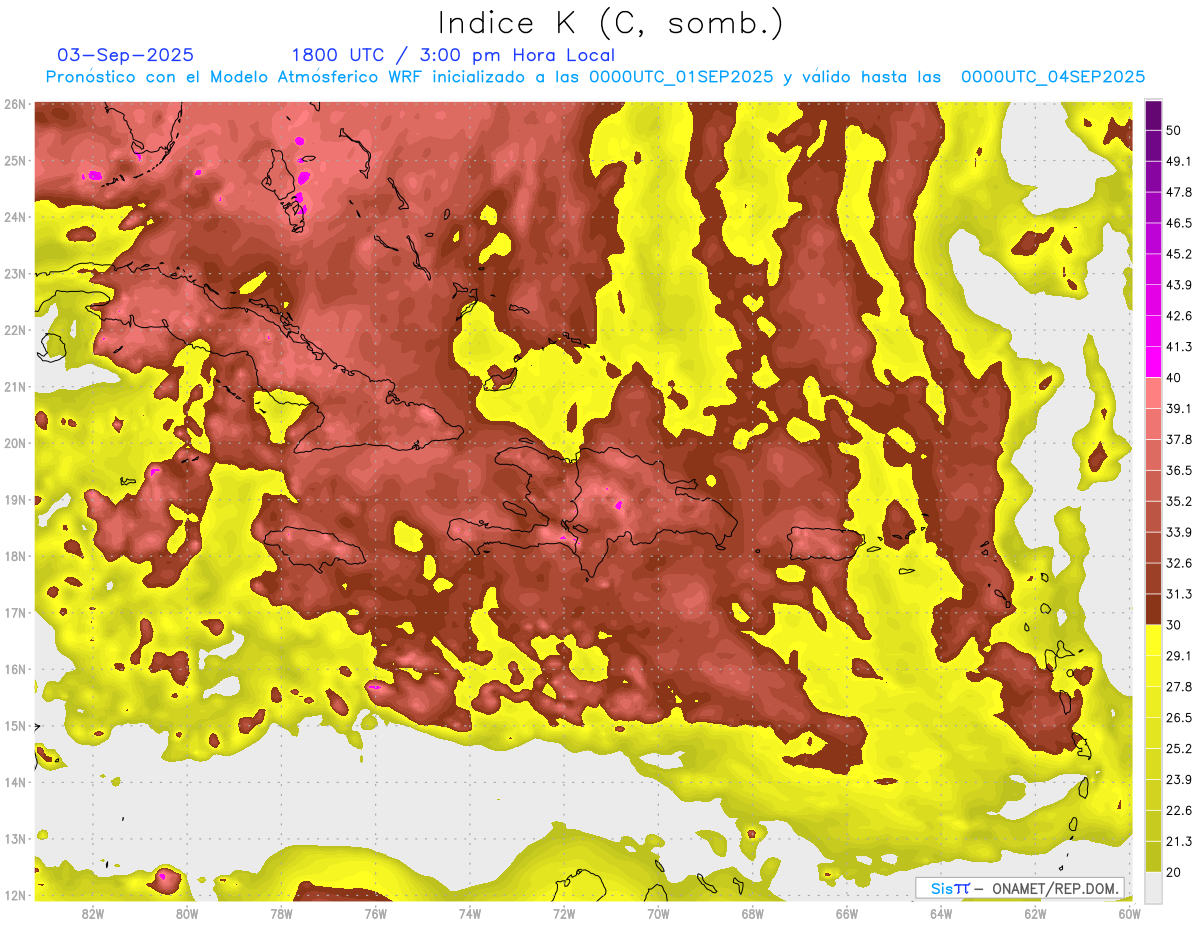Click the '60W' longitude label
The height and width of the screenshot is (927, 1200).
[1129, 913]
